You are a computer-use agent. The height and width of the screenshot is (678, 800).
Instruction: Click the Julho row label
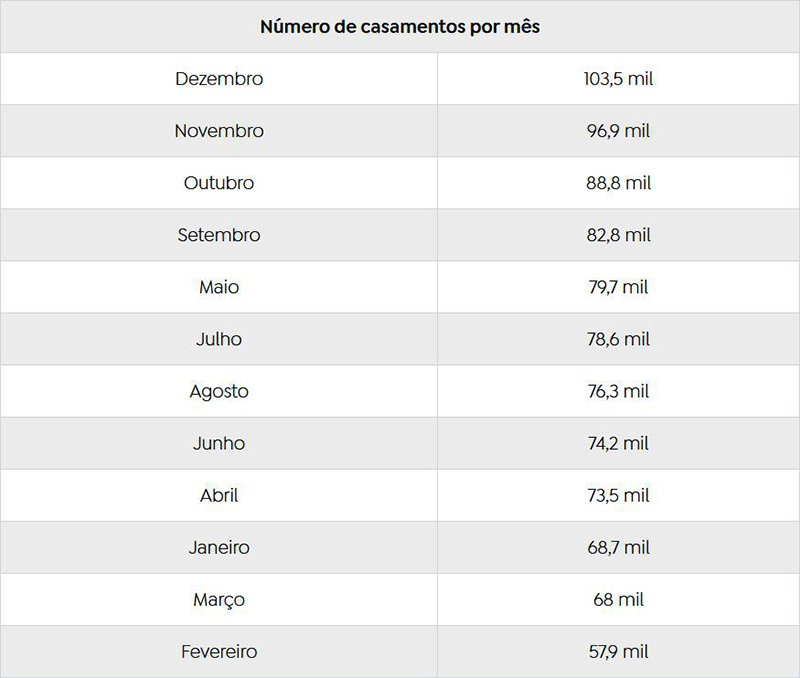point(219,339)
